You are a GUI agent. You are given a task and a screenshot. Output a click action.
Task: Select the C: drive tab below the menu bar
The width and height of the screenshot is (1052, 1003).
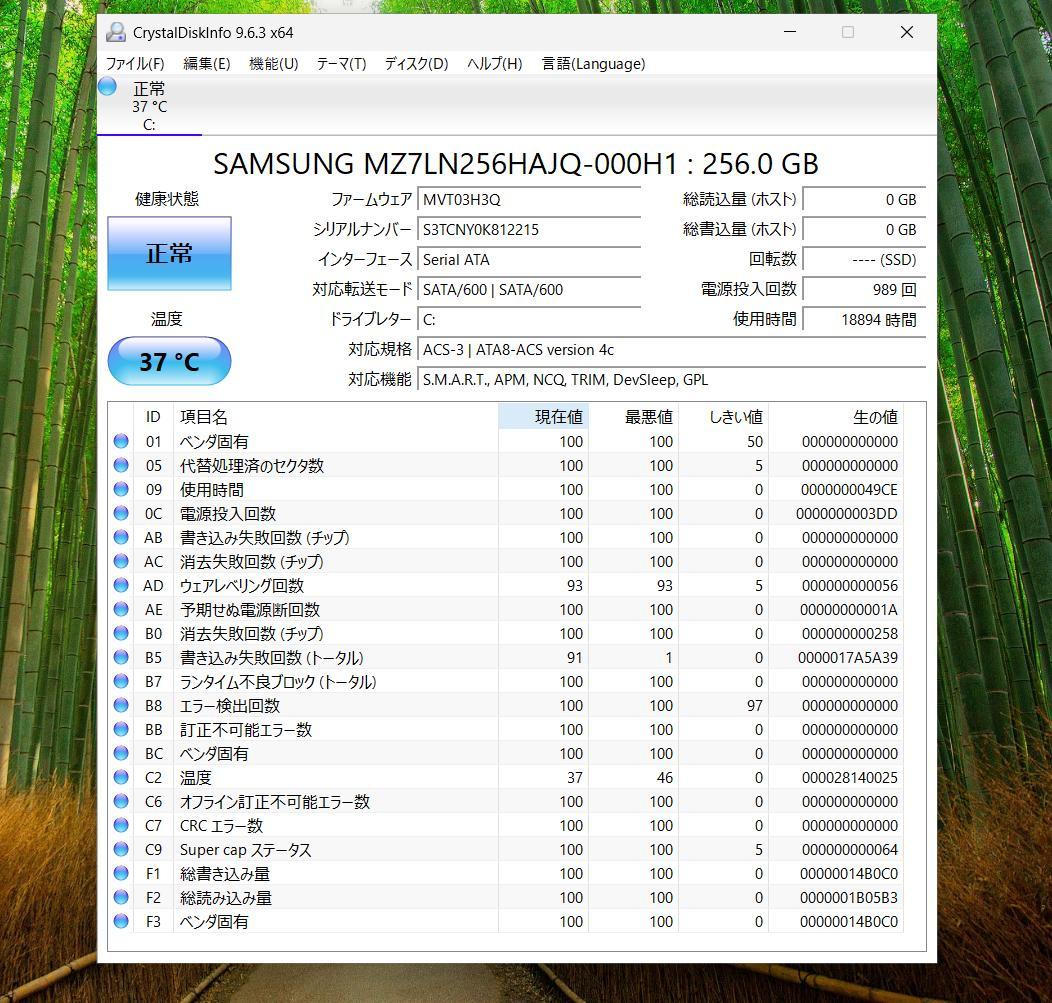(x=148, y=105)
